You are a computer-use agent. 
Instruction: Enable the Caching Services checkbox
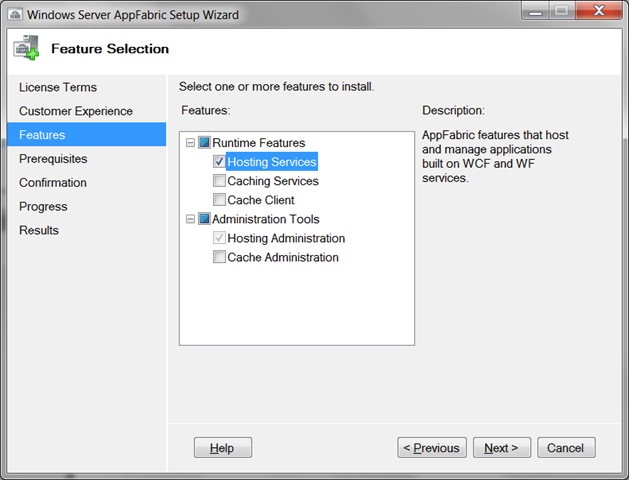tap(219, 181)
